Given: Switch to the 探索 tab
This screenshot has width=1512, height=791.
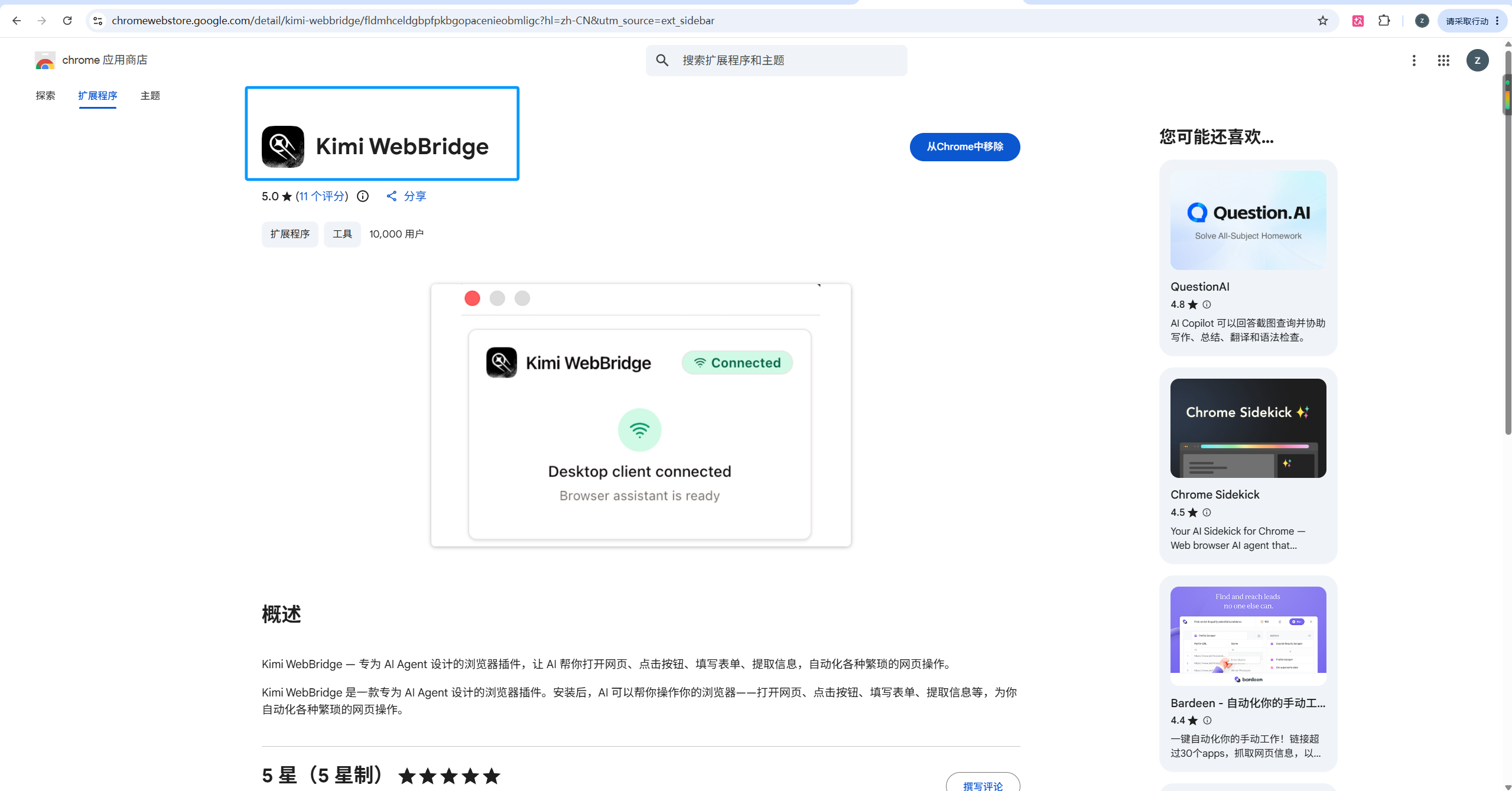Looking at the screenshot, I should coord(45,96).
